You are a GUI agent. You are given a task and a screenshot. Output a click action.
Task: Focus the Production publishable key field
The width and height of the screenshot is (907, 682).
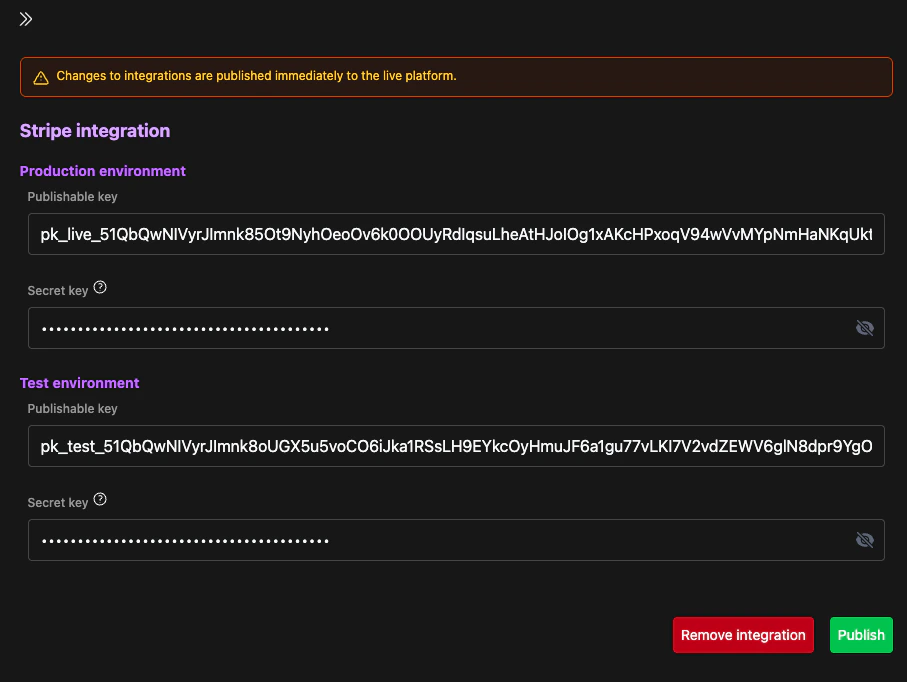(x=456, y=234)
